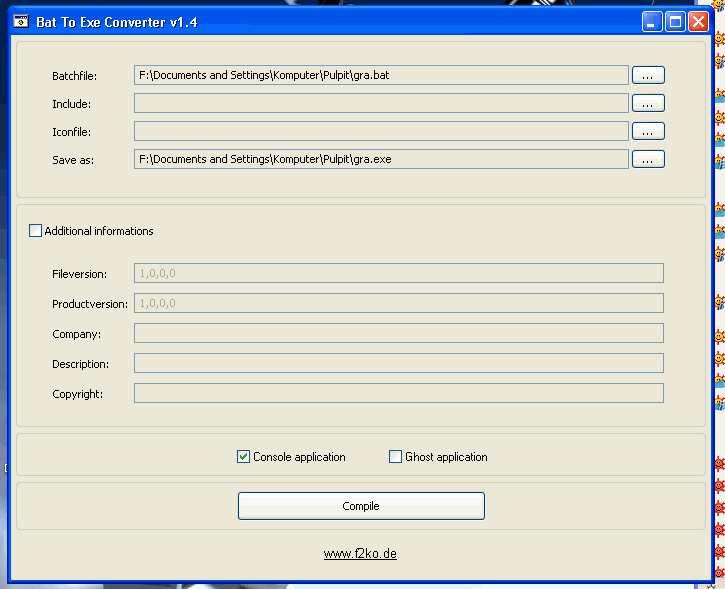
Task: Enable the Additional informations checkbox
Action: [36, 231]
